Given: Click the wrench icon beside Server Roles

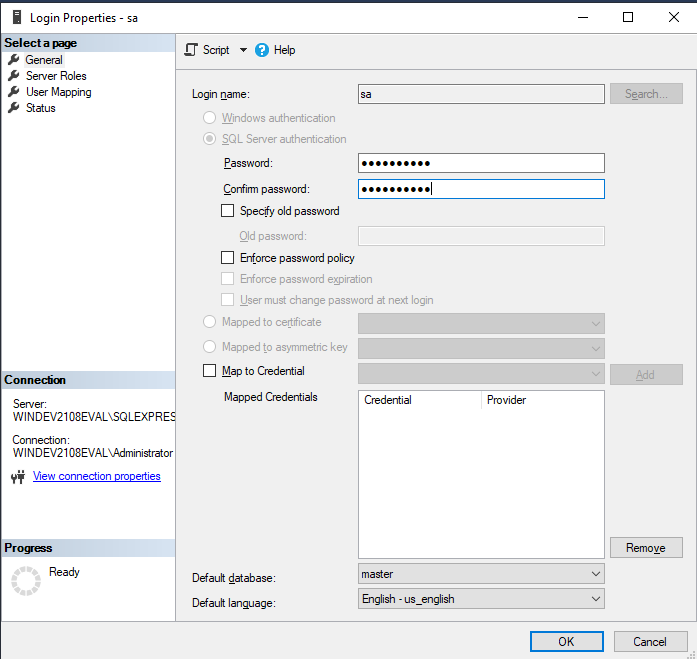Looking at the screenshot, I should coord(14,75).
